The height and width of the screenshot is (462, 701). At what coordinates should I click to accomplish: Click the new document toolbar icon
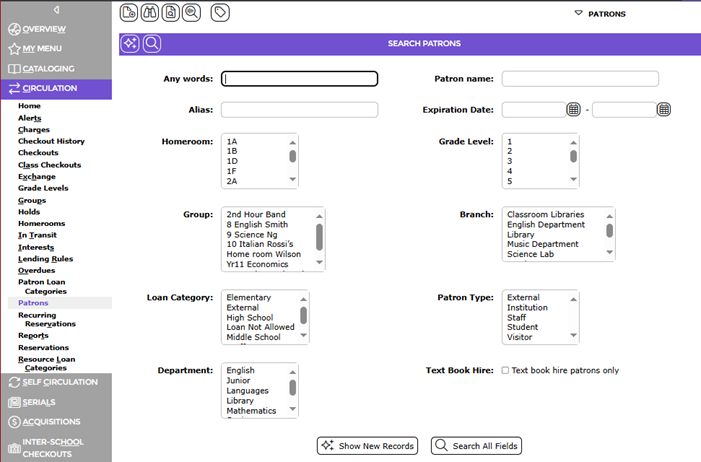tap(129, 13)
